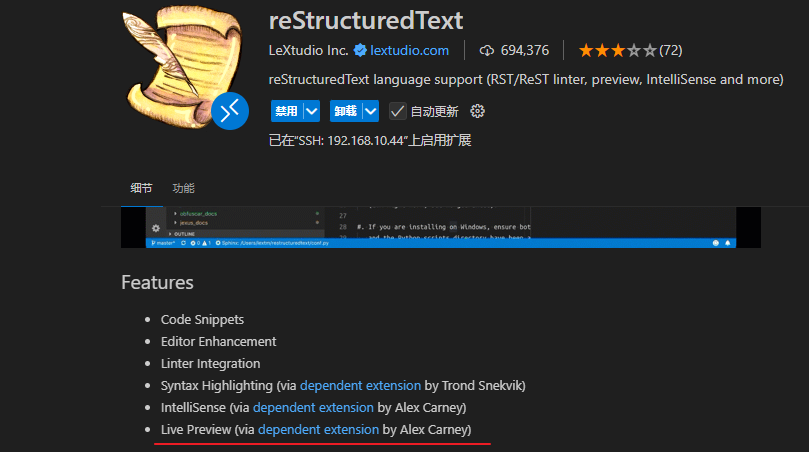Open the extension settings gear
Screen dimensions: 809x452
[477, 111]
